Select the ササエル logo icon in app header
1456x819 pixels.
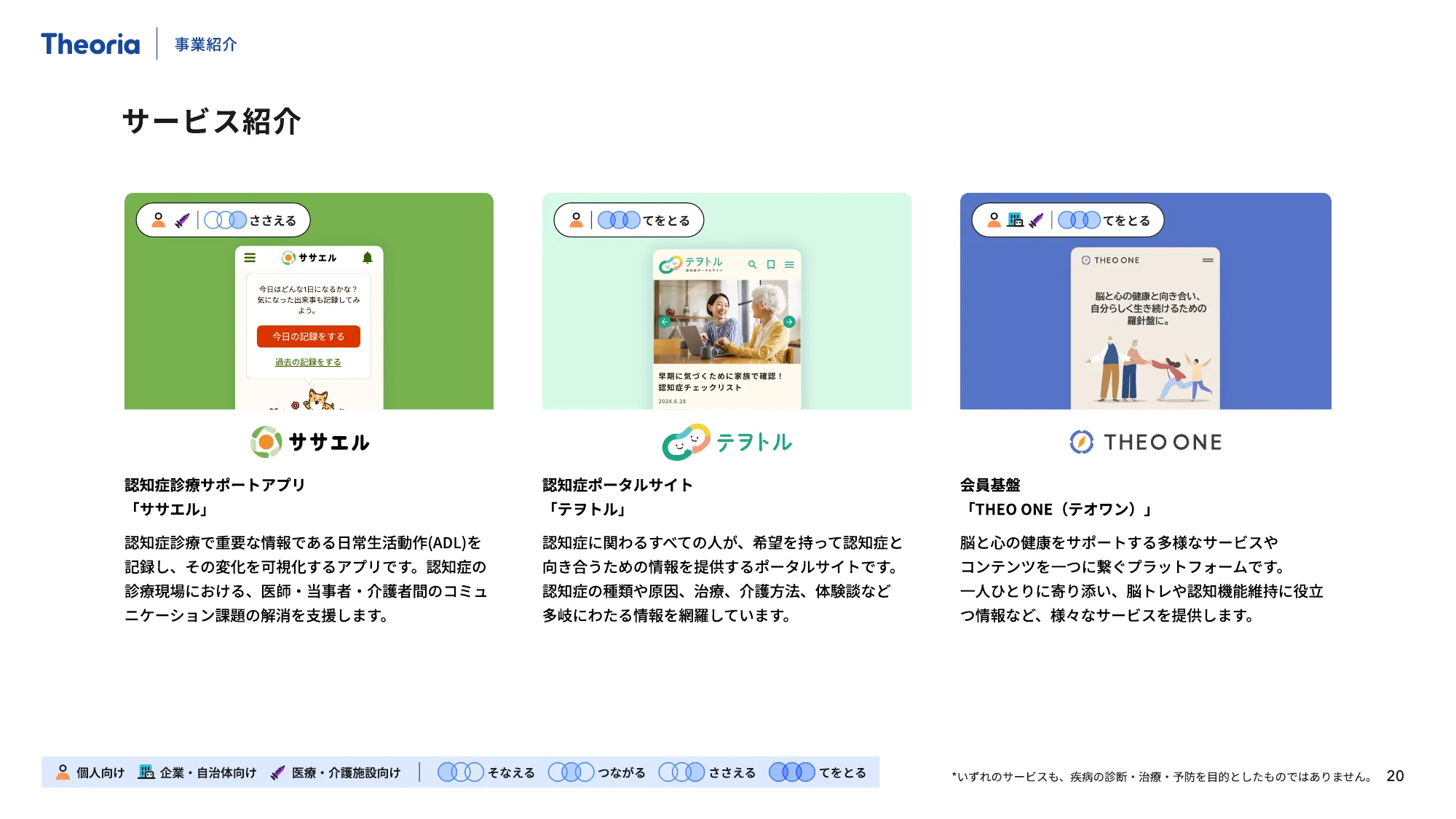tap(288, 258)
